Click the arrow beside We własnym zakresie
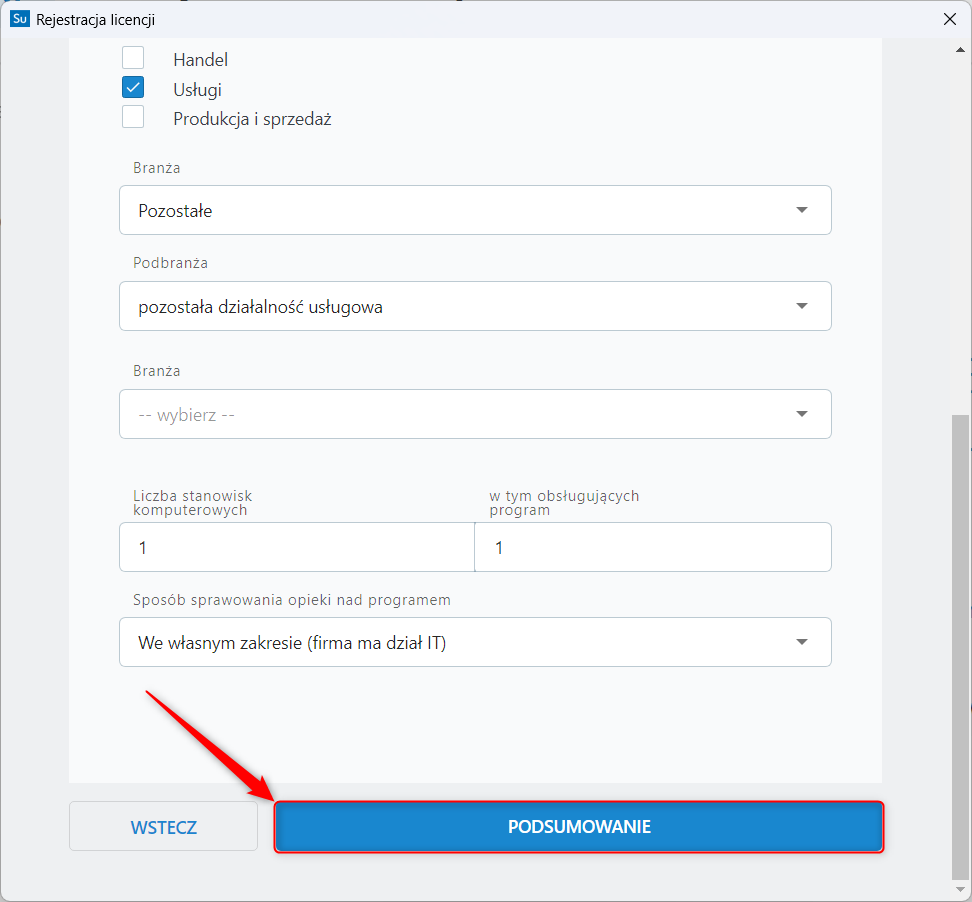This screenshot has width=972, height=902. pyautogui.click(x=801, y=642)
